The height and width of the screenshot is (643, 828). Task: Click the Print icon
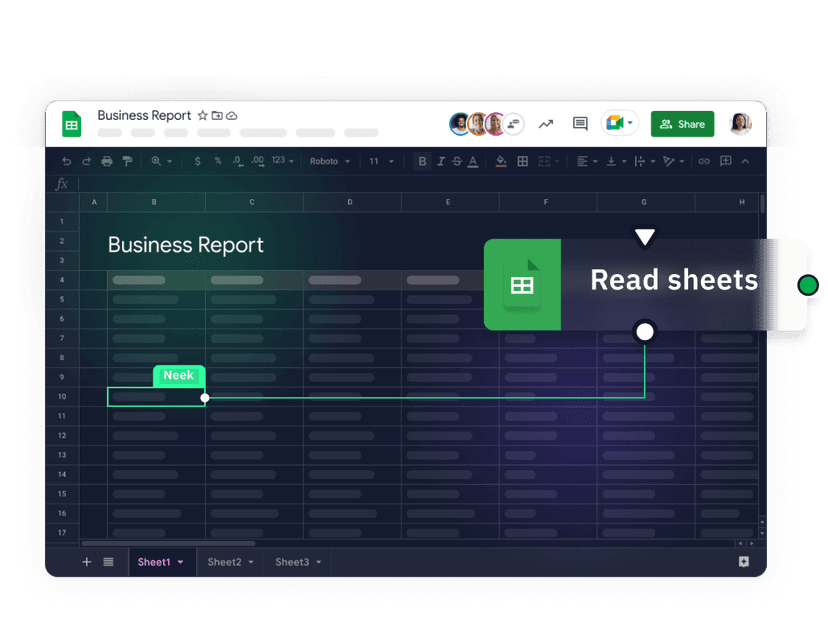click(x=106, y=161)
